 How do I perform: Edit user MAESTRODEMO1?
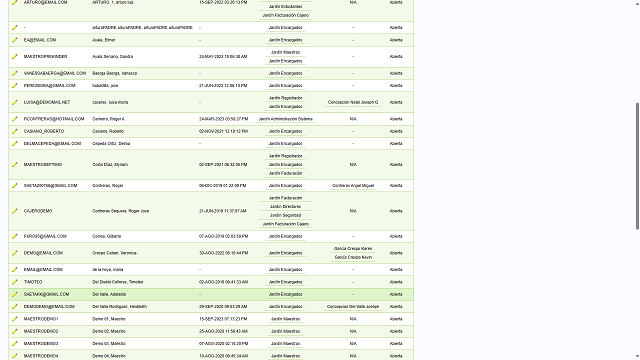pyautogui.click(x=15, y=319)
